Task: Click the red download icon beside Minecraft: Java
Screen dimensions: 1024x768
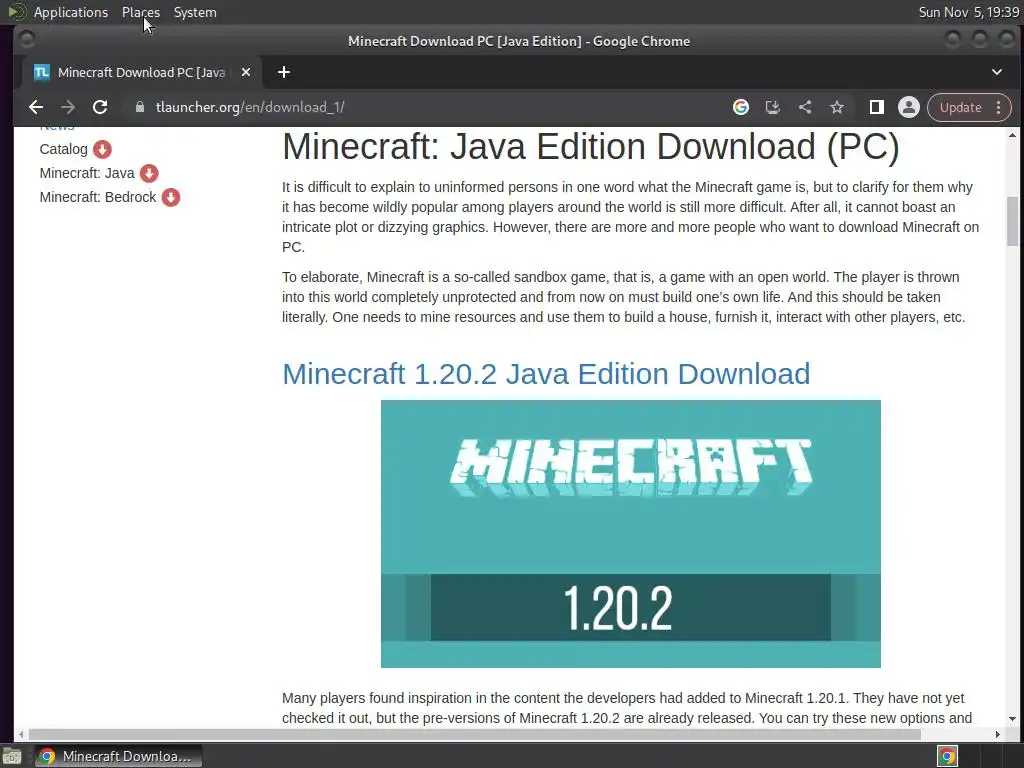Action: pos(149,173)
